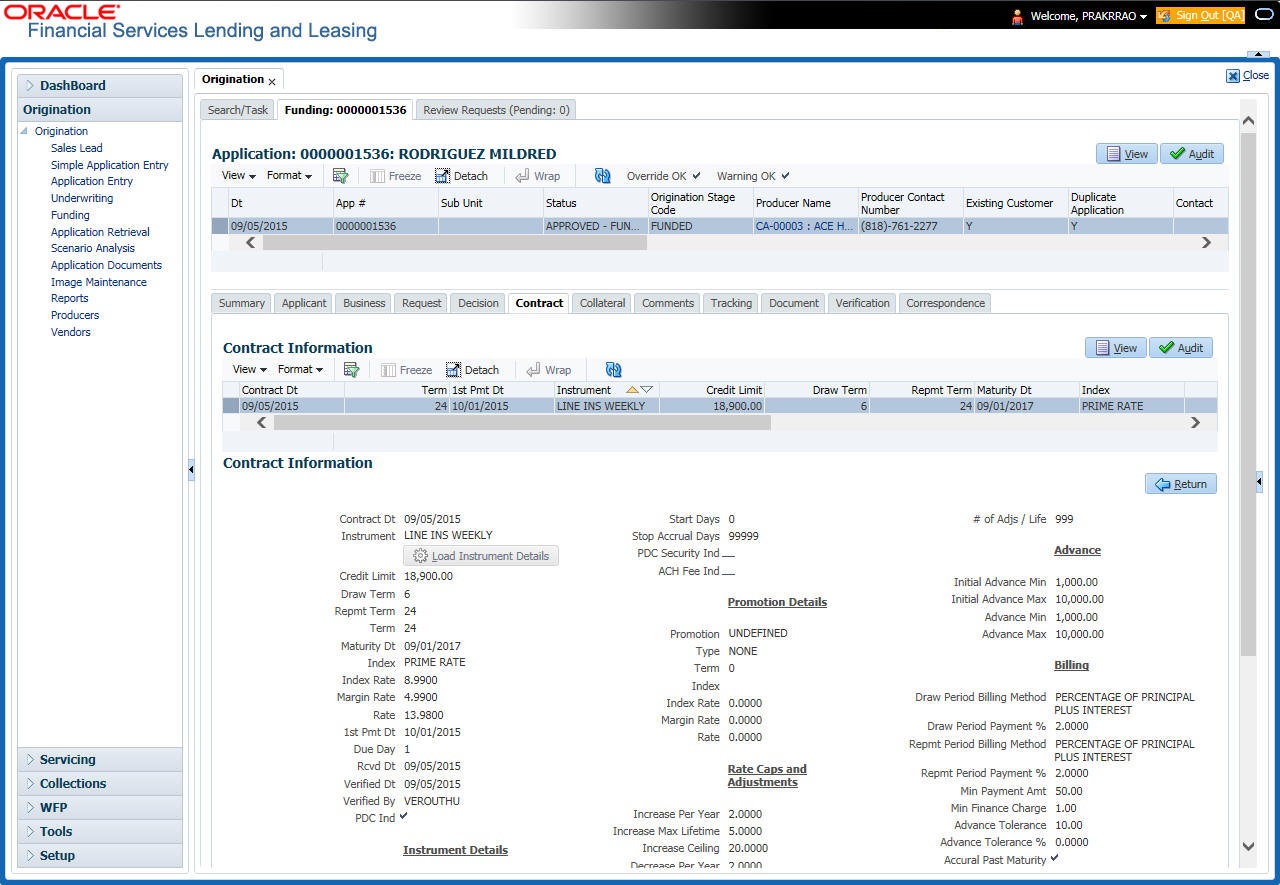This screenshot has width=1280, height=885.
Task: Toggle the Override OK checkbox
Action: click(x=696, y=176)
